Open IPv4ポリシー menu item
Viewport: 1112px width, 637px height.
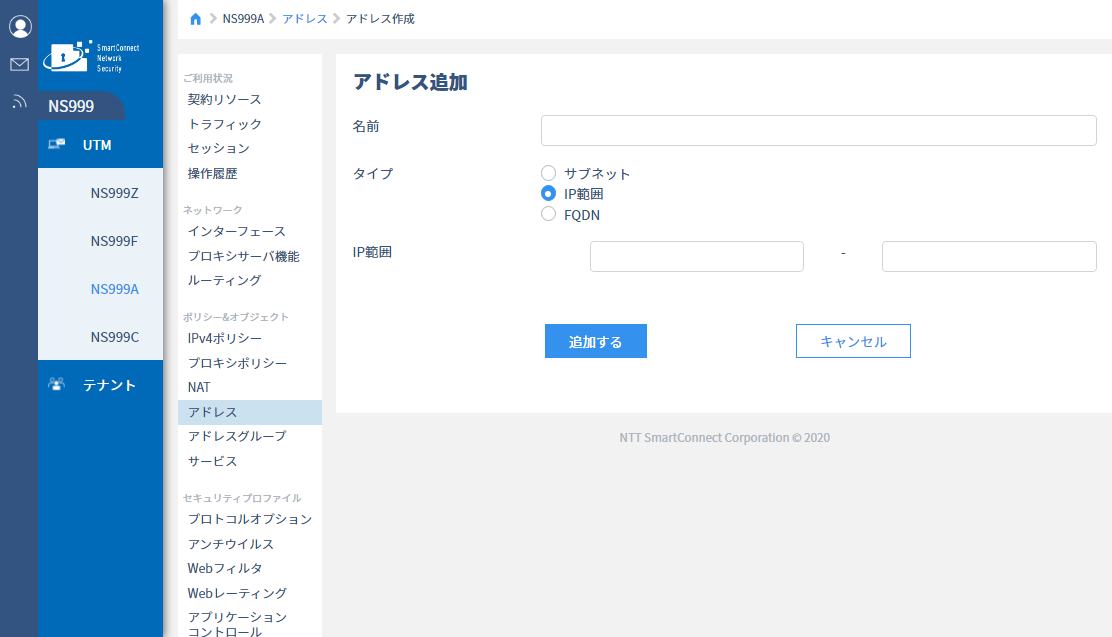click(224, 338)
